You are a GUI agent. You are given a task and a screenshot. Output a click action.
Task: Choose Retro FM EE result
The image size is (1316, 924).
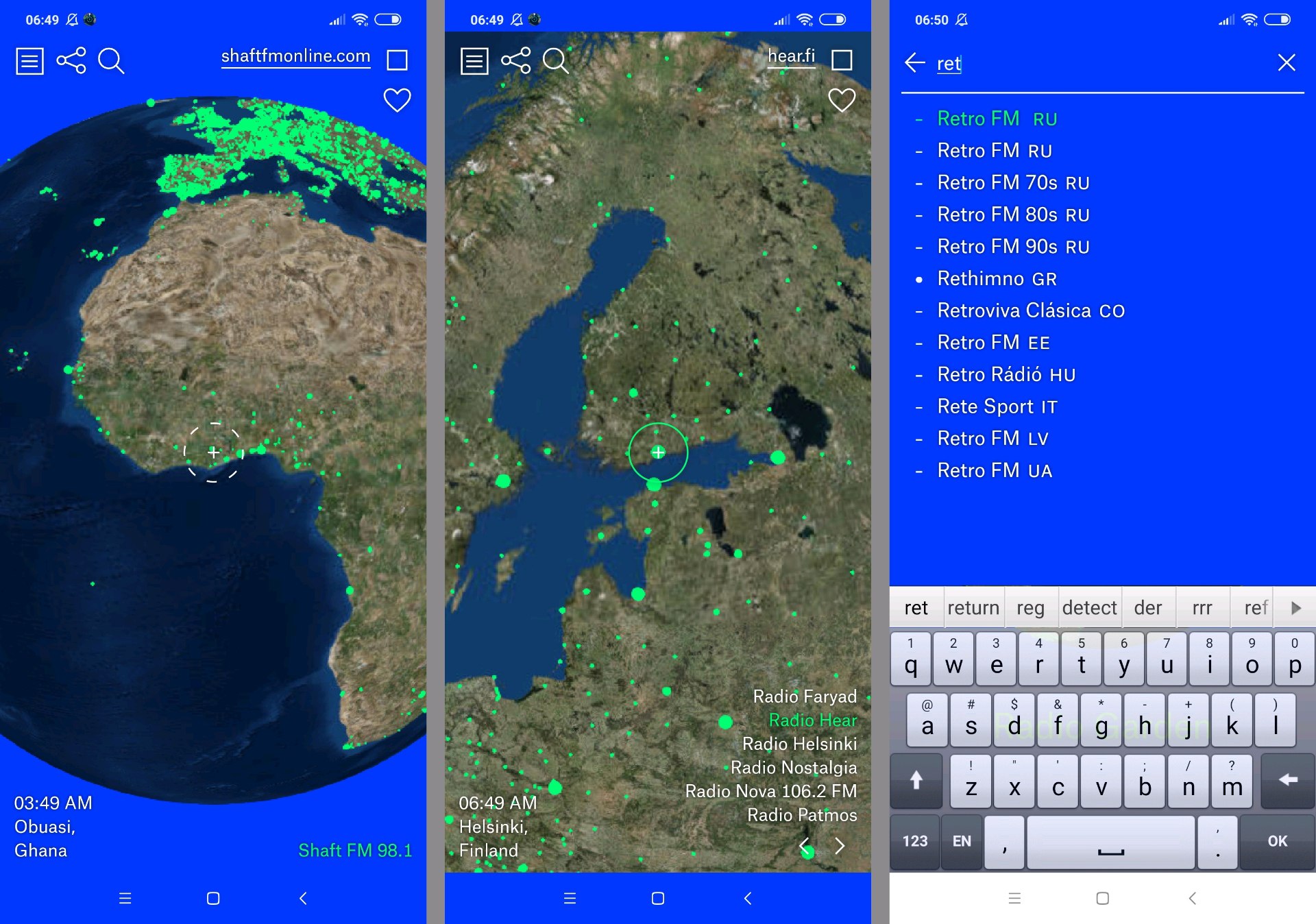click(994, 343)
